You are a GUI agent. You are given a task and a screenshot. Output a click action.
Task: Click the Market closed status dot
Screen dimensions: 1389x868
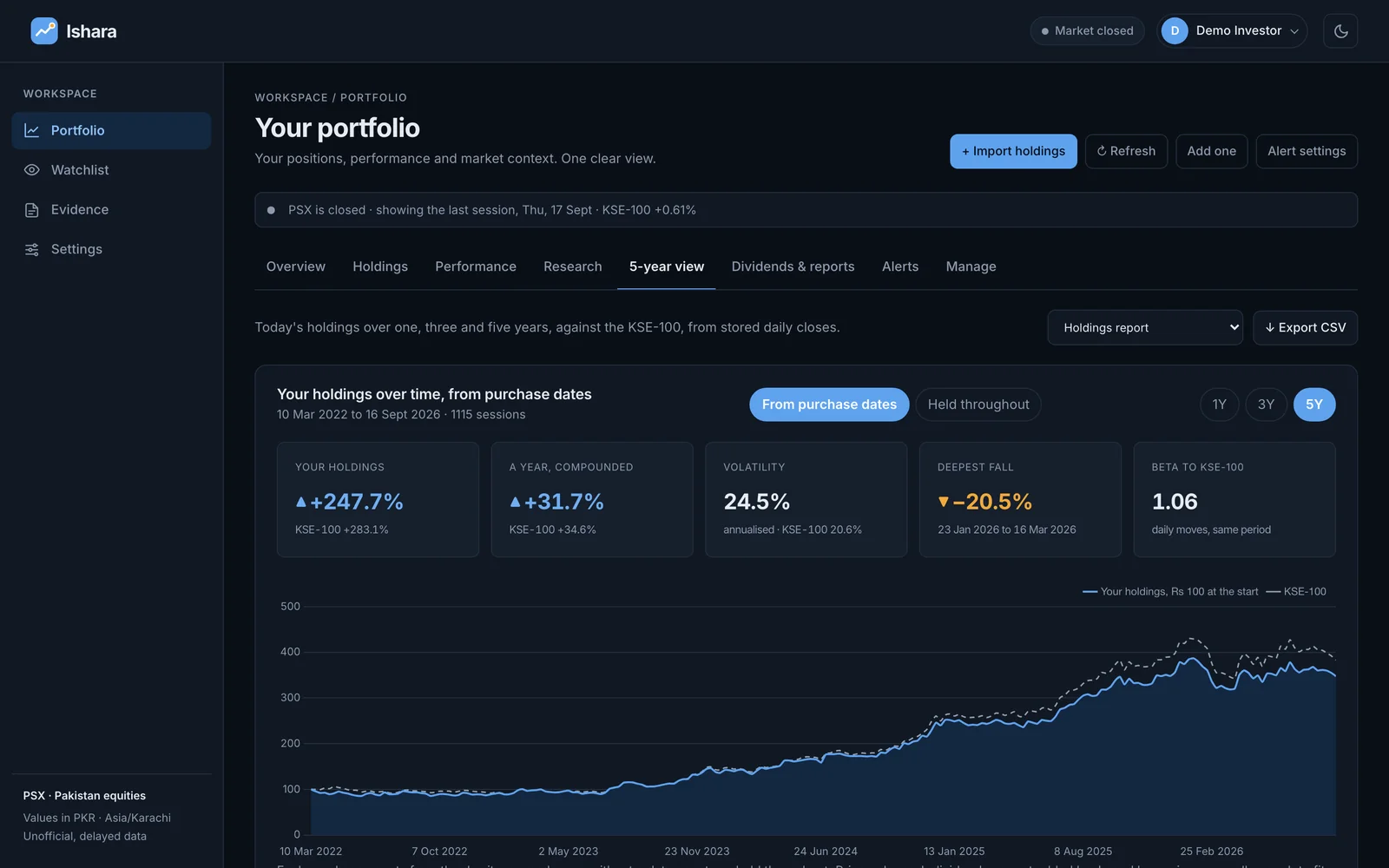(1045, 31)
